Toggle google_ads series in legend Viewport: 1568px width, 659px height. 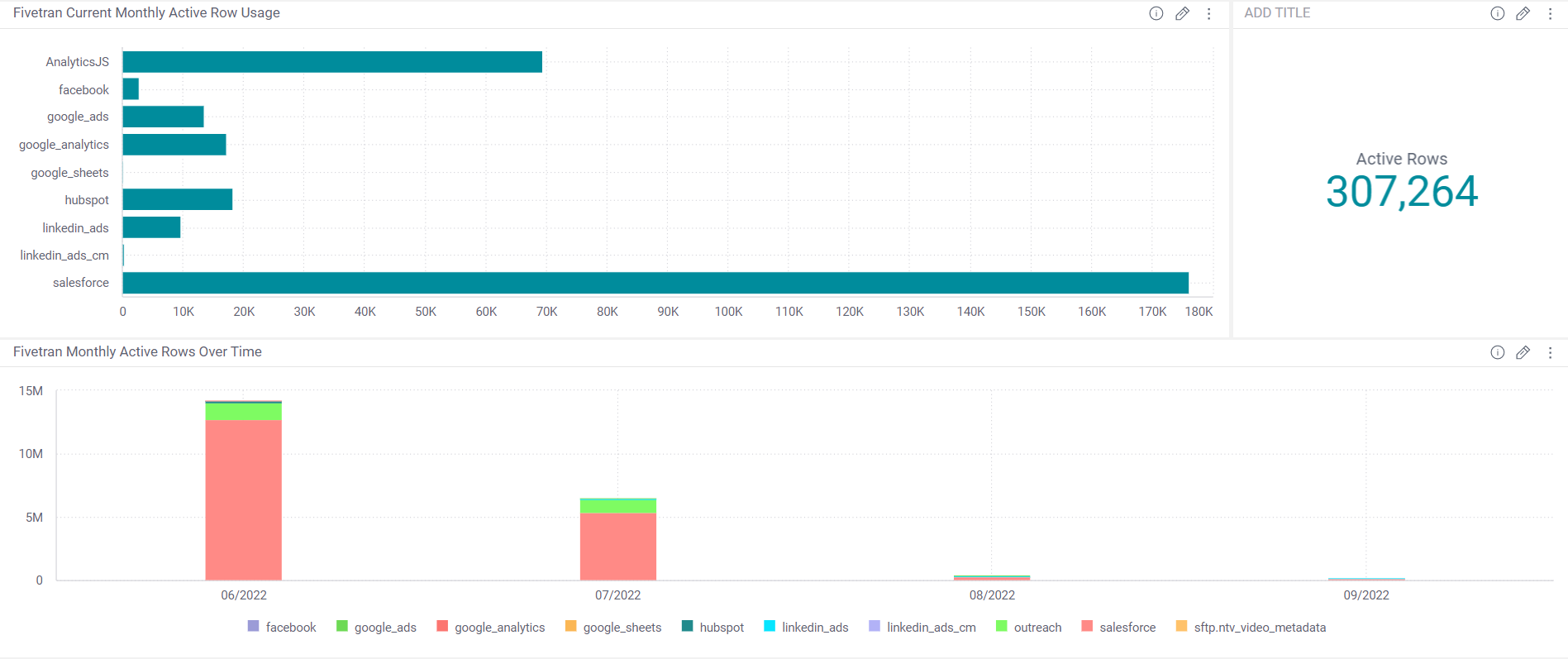[x=376, y=627]
